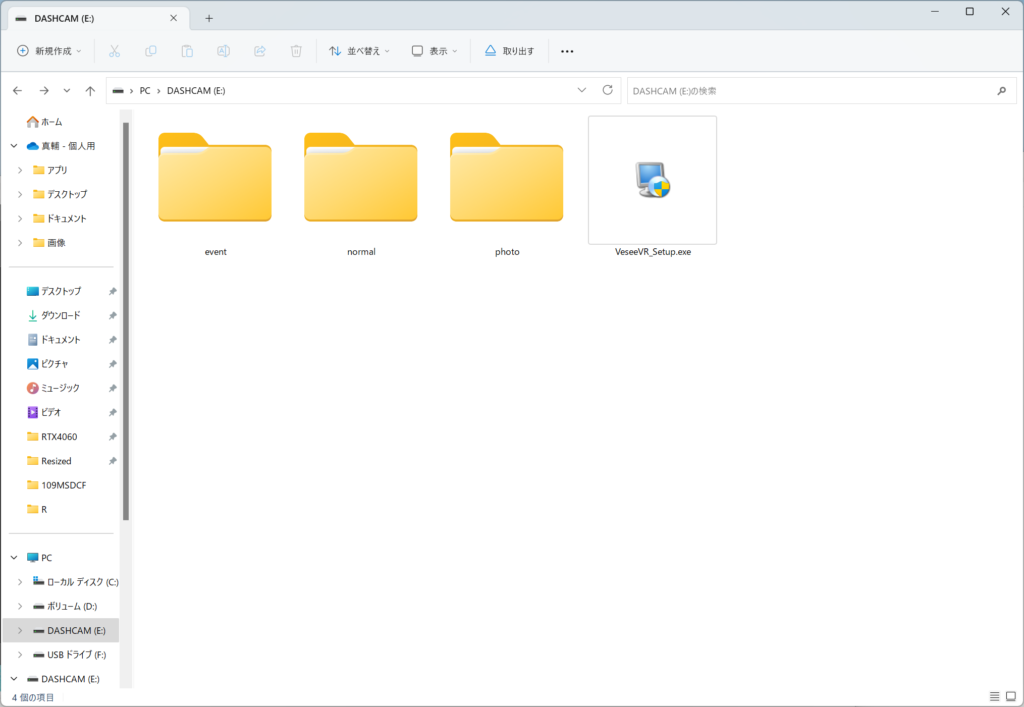Click the DASHCAM (E:) search box
Image resolution: width=1024 pixels, height=707 pixels.
coord(810,91)
